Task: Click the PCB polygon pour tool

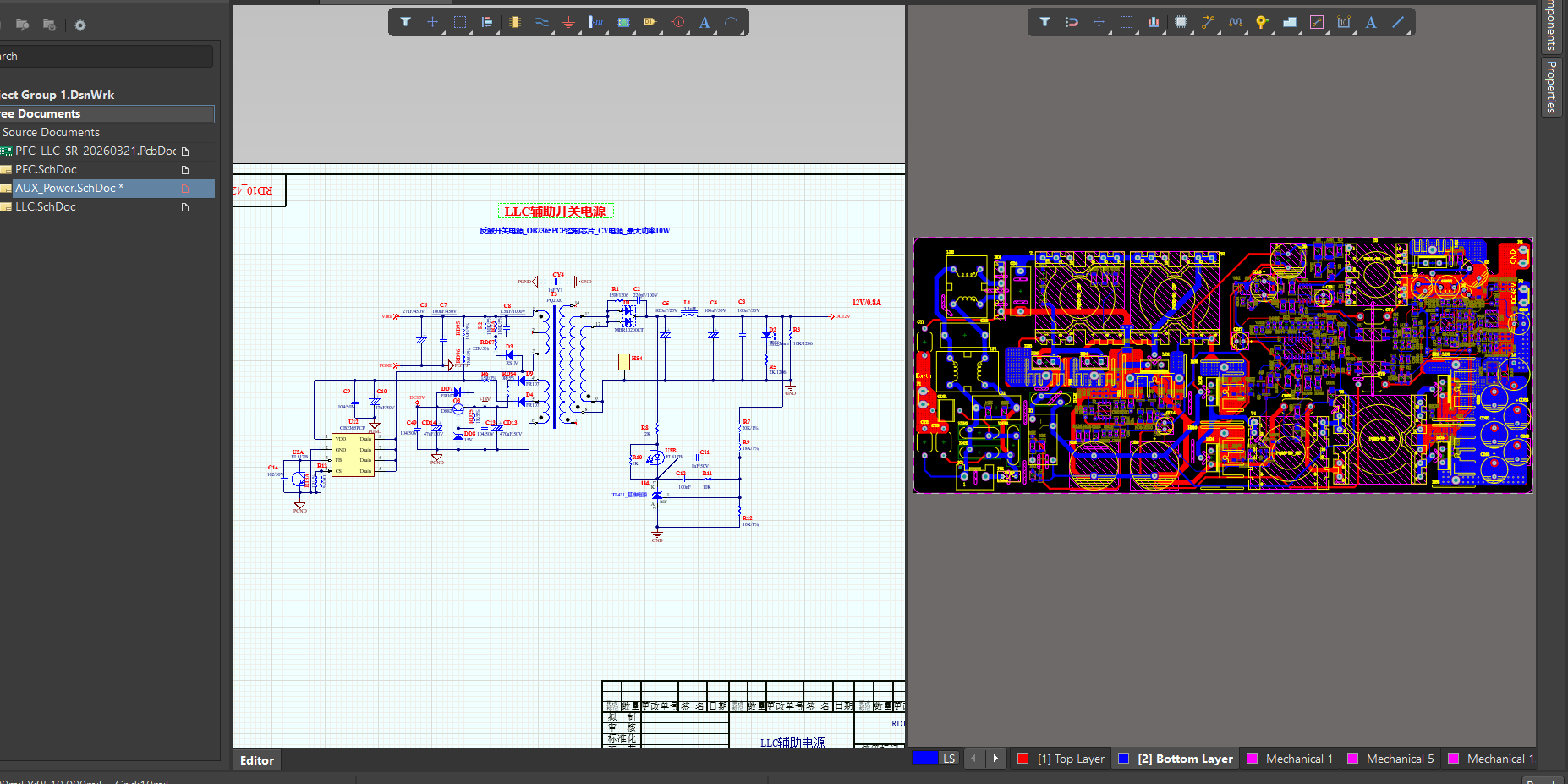Action: pyautogui.click(x=1289, y=22)
